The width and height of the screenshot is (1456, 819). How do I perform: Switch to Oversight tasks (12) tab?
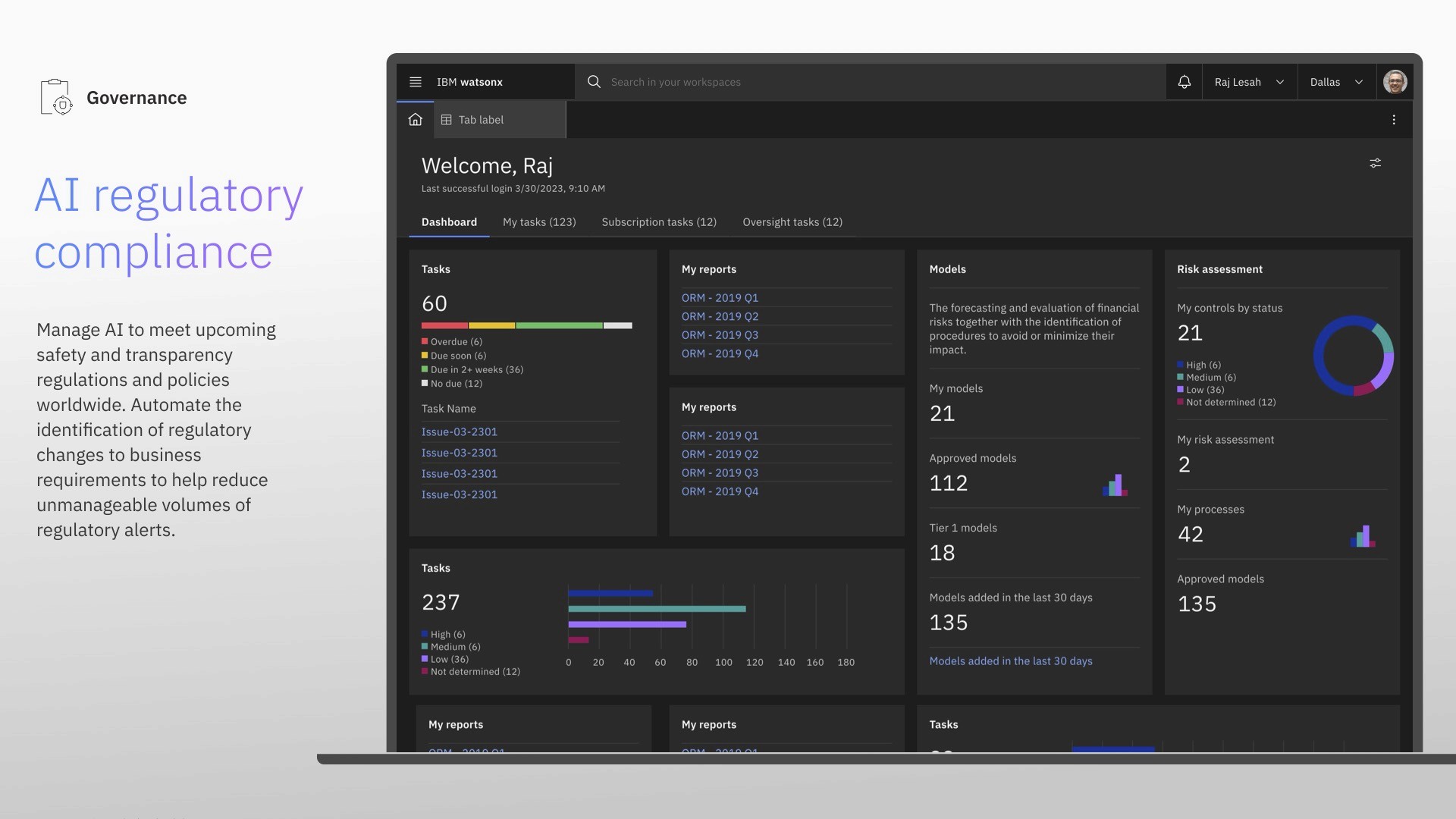click(792, 222)
